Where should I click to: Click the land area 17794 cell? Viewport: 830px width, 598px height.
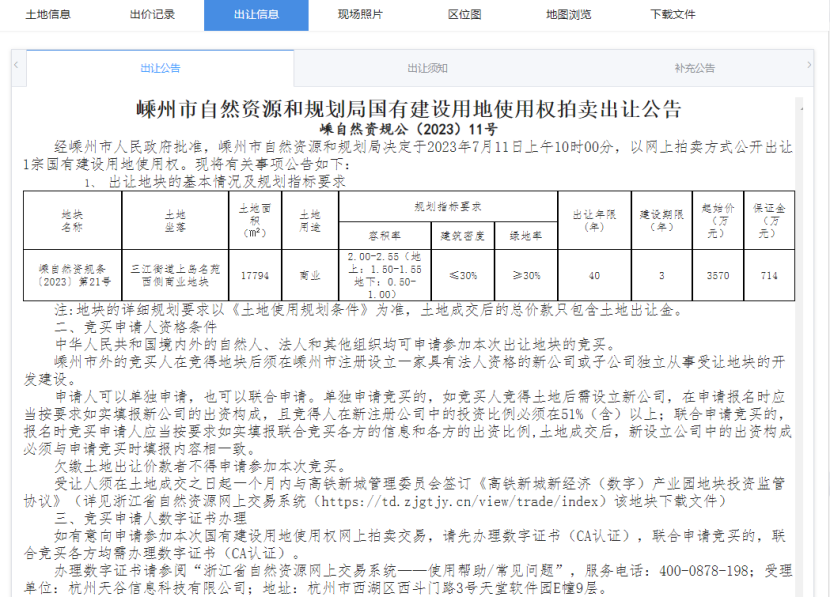254,275
